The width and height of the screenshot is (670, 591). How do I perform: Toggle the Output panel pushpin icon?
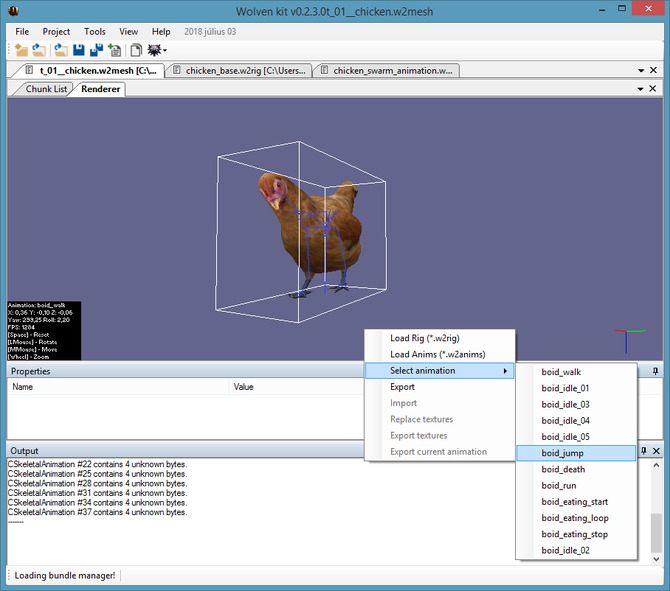click(644, 450)
